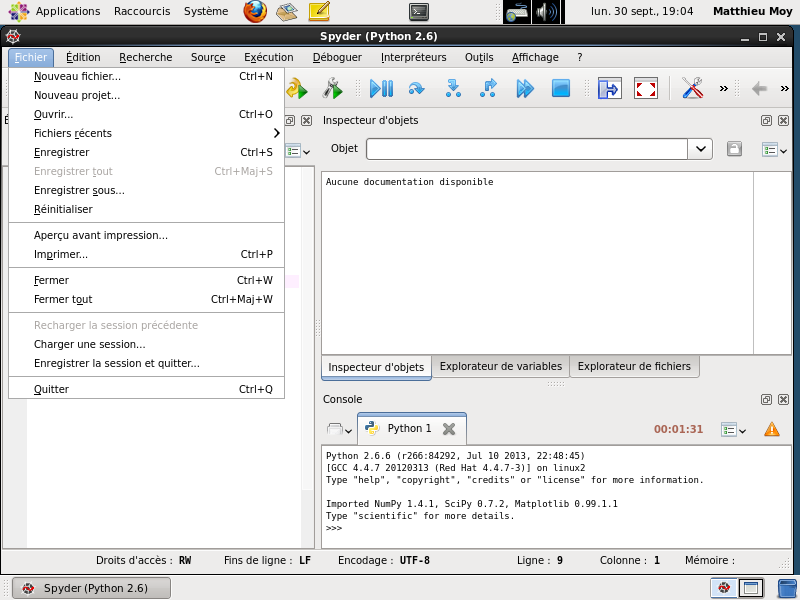
Task: Click the step return debug icon
Action: pos(488,89)
